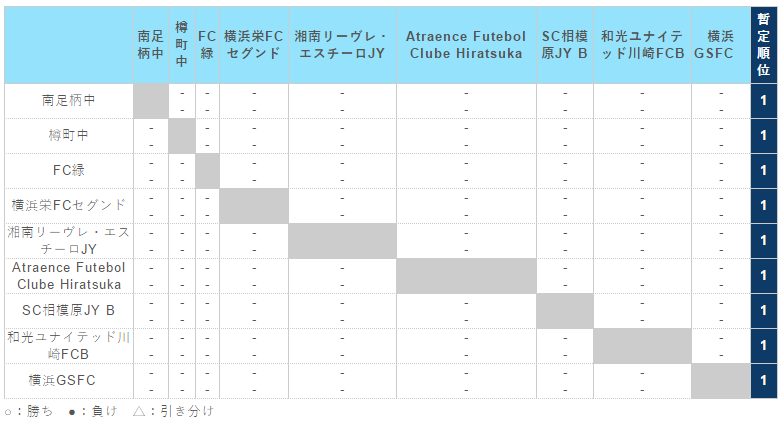Click the 暫定順位 column header
This screenshot has height=426, width=784.
(x=763, y=45)
